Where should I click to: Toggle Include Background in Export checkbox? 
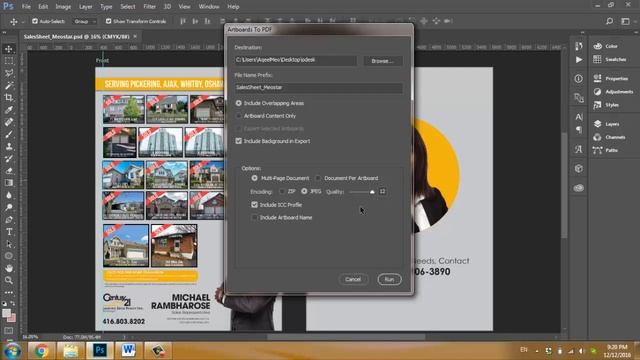point(239,141)
